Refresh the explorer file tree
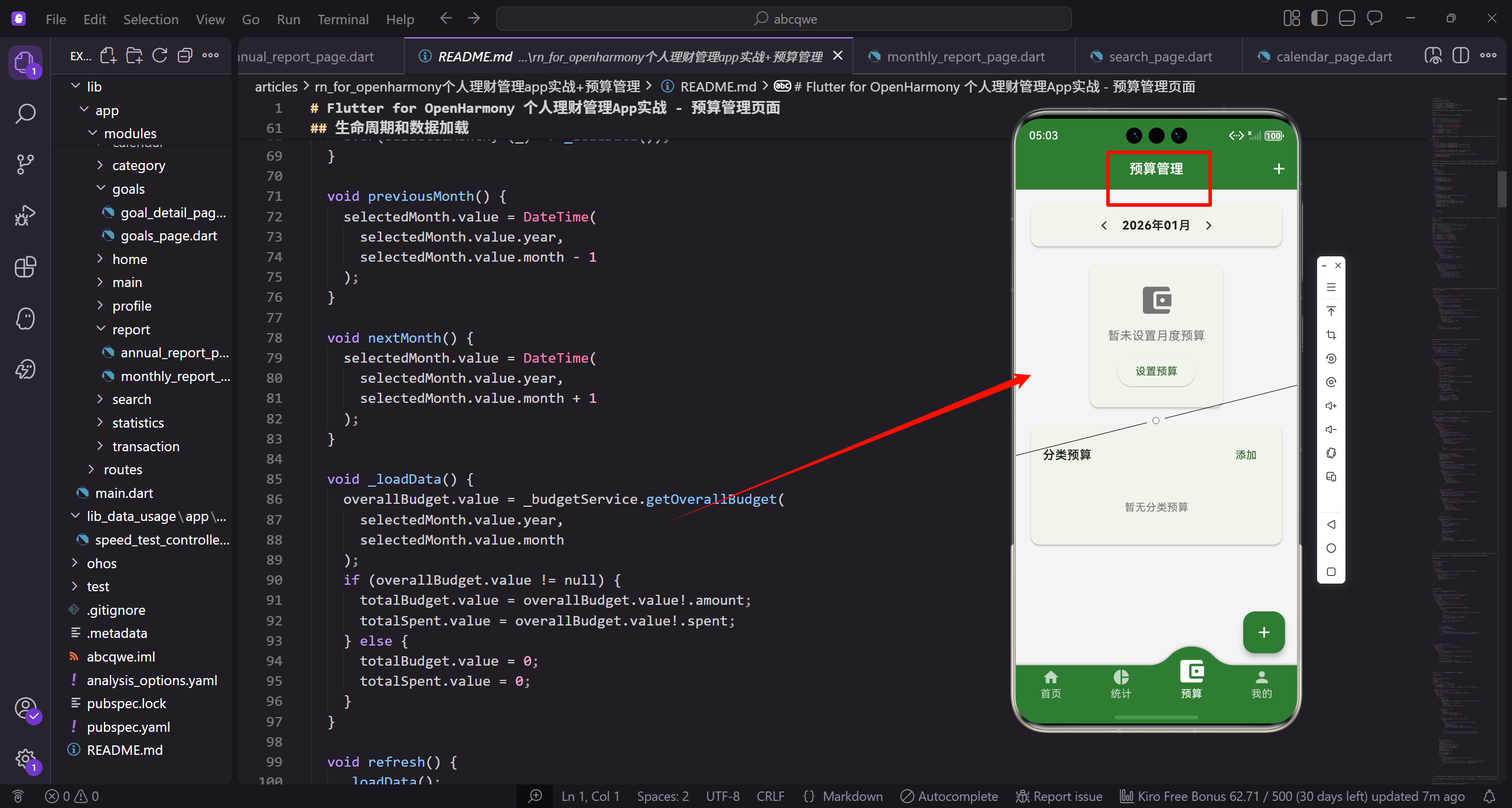Screen dimensions: 1512x808 [x=159, y=56]
